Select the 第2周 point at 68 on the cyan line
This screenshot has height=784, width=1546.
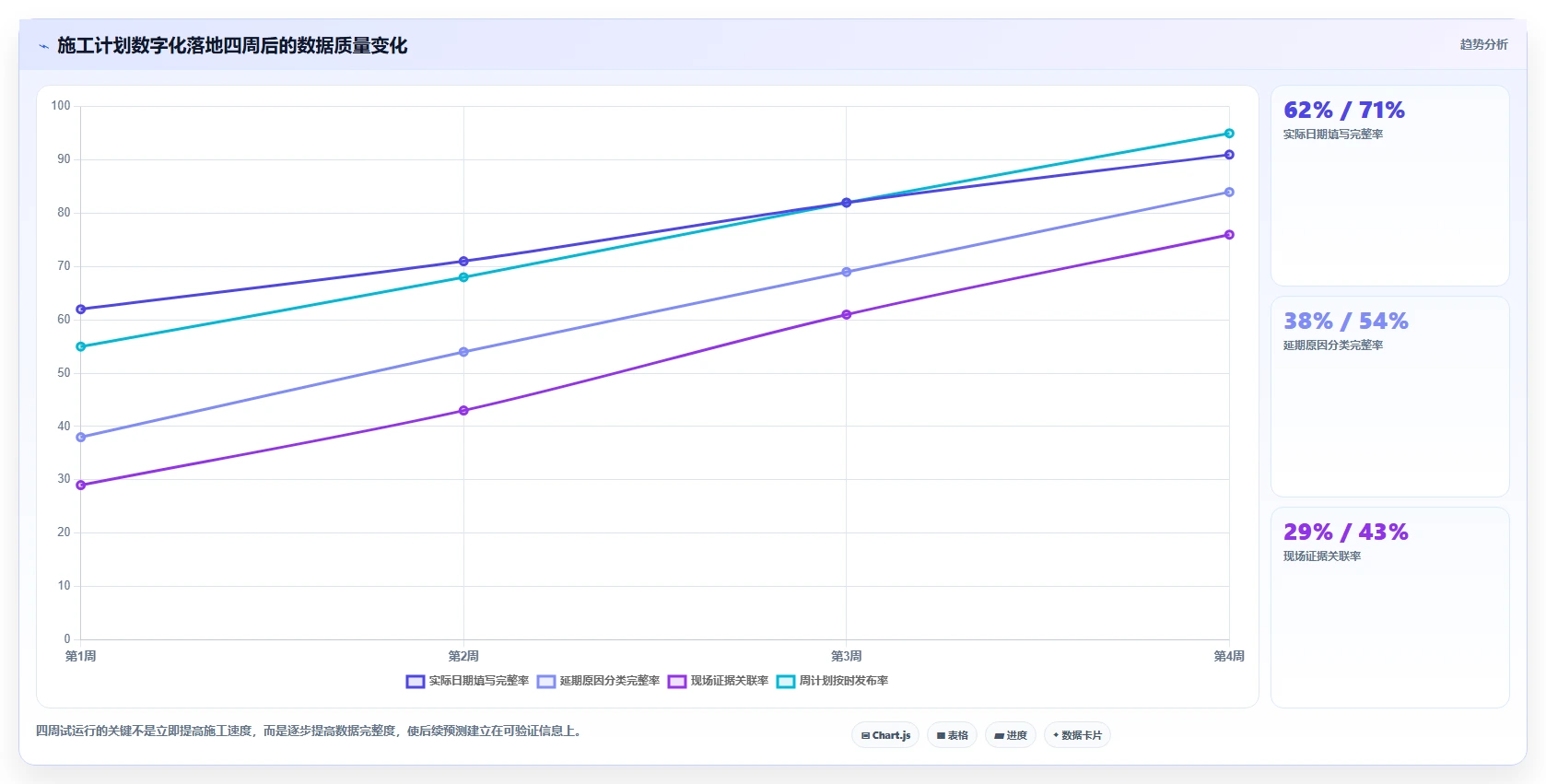coord(463,277)
